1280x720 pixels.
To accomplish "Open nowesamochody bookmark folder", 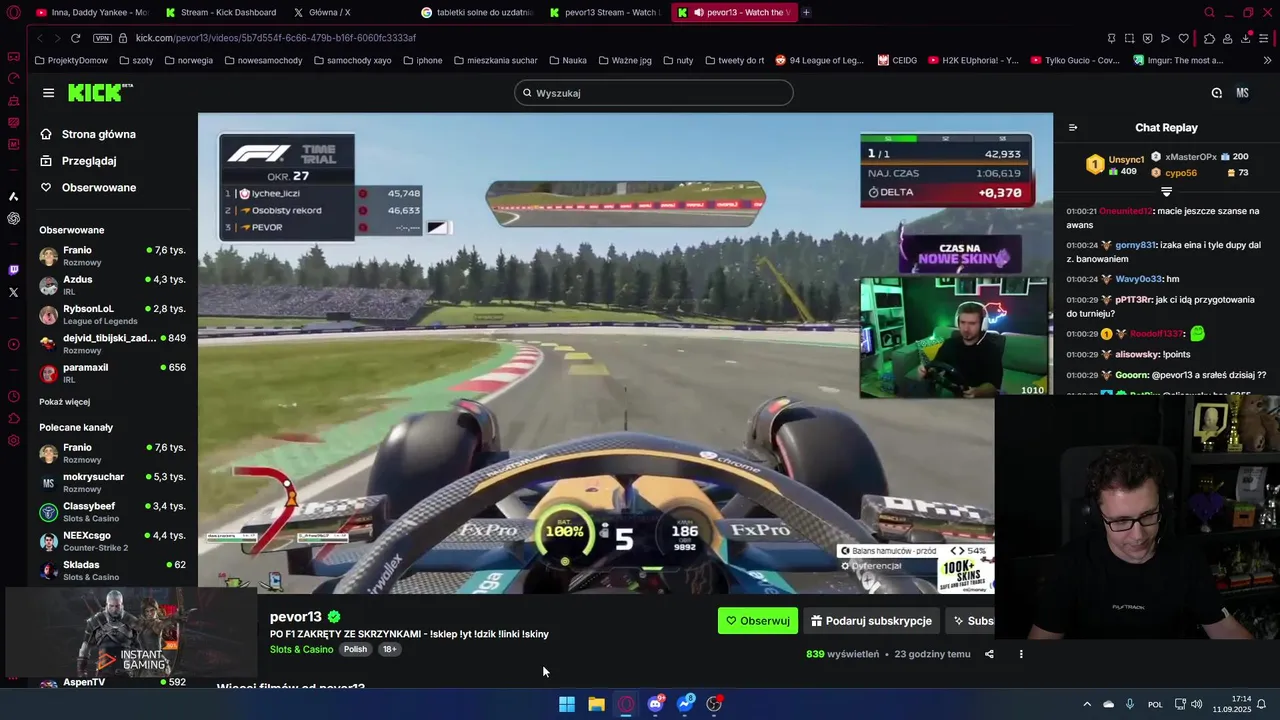I will click(x=263, y=60).
